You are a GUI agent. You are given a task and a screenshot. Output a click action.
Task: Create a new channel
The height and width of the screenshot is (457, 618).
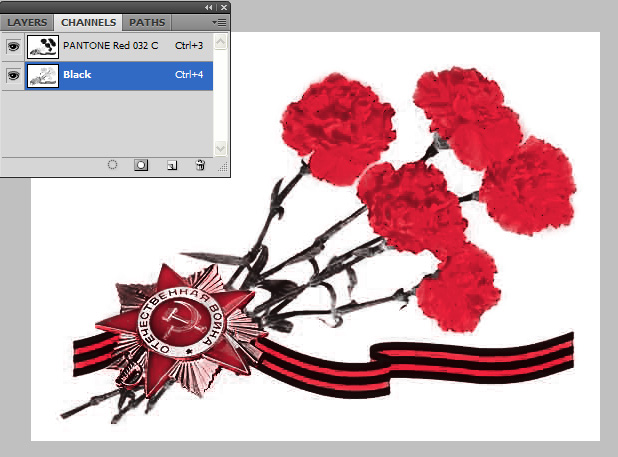[x=172, y=165]
